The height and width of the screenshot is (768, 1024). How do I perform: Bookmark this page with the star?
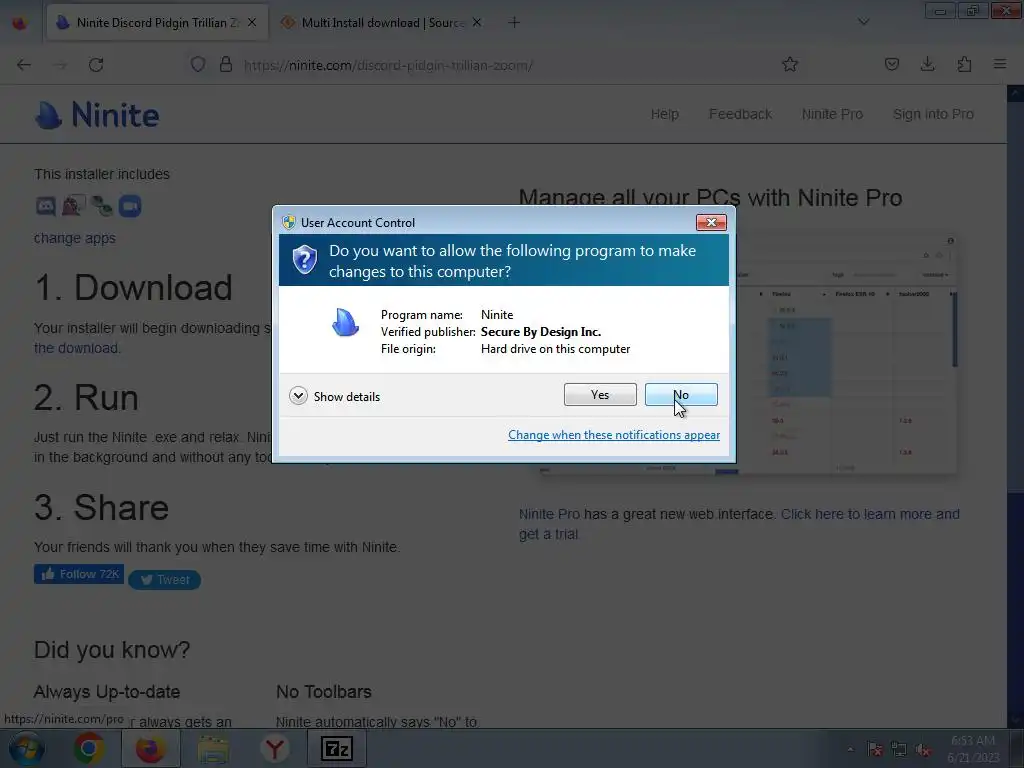click(790, 64)
